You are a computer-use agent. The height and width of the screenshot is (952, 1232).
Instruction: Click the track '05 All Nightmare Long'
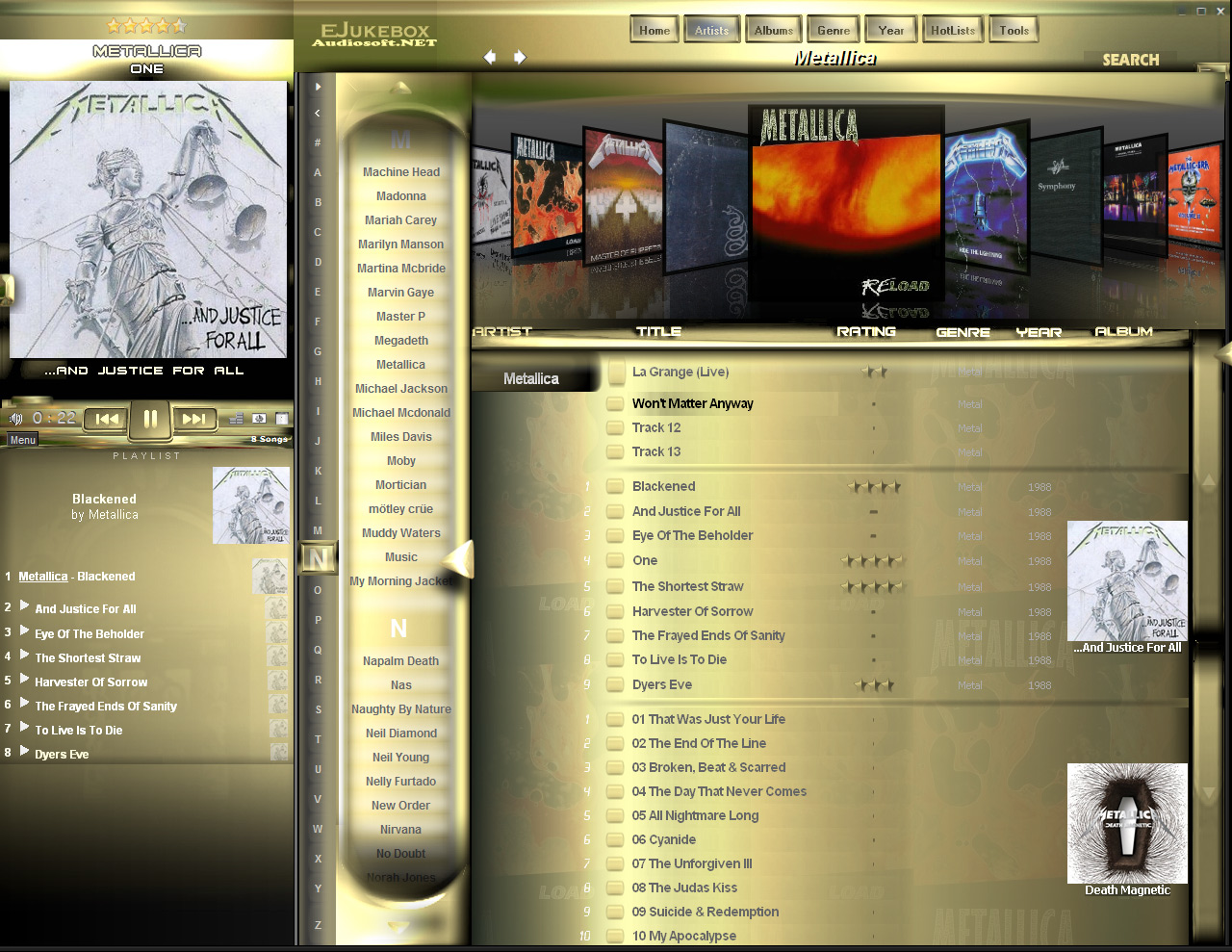[695, 815]
